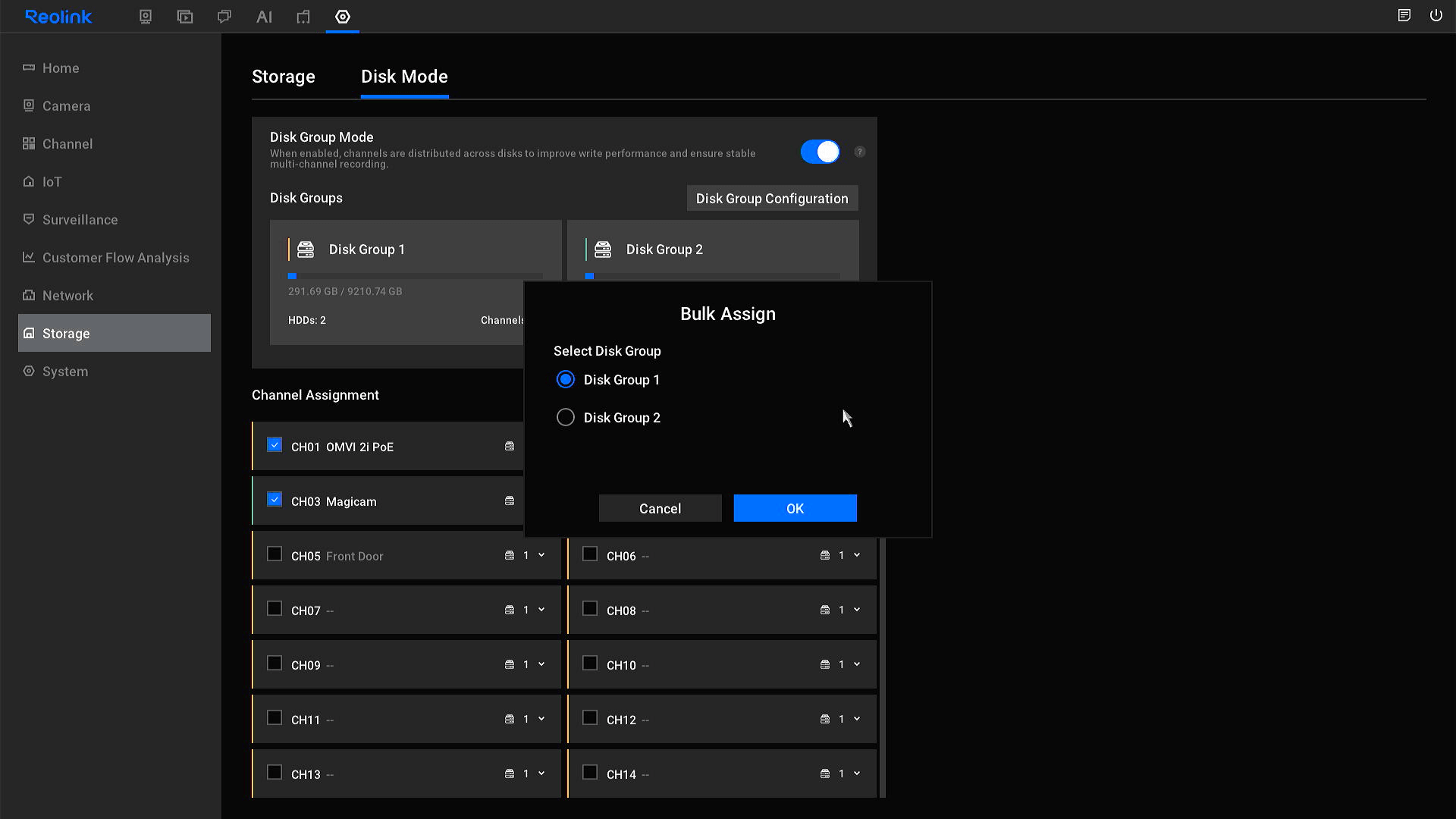This screenshot has width=1456, height=819.
Task: Click the disk icon in CH08 row
Action: (825, 610)
